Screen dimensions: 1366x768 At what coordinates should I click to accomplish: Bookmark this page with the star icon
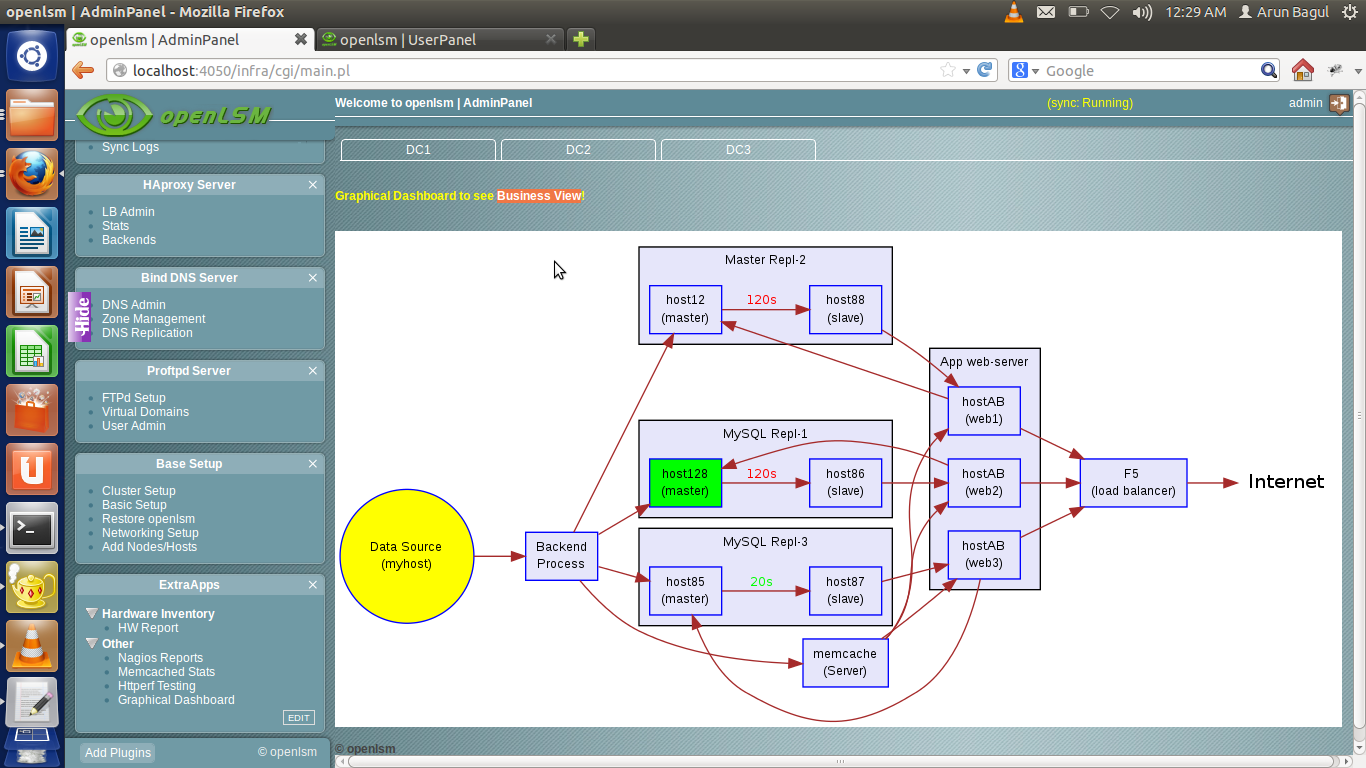coord(948,70)
